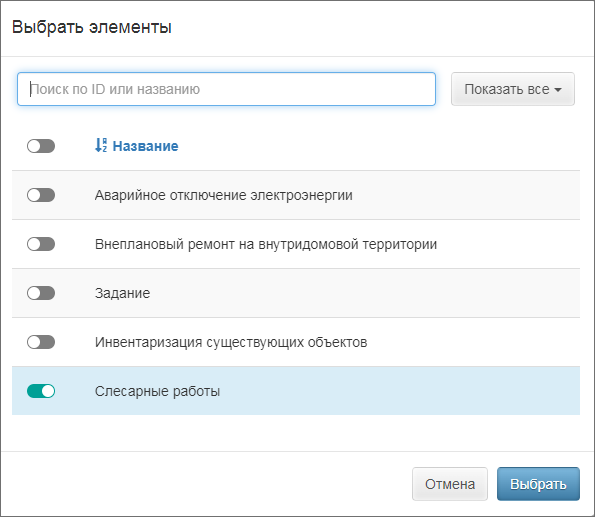Turn on the Задание toggle

[41, 293]
